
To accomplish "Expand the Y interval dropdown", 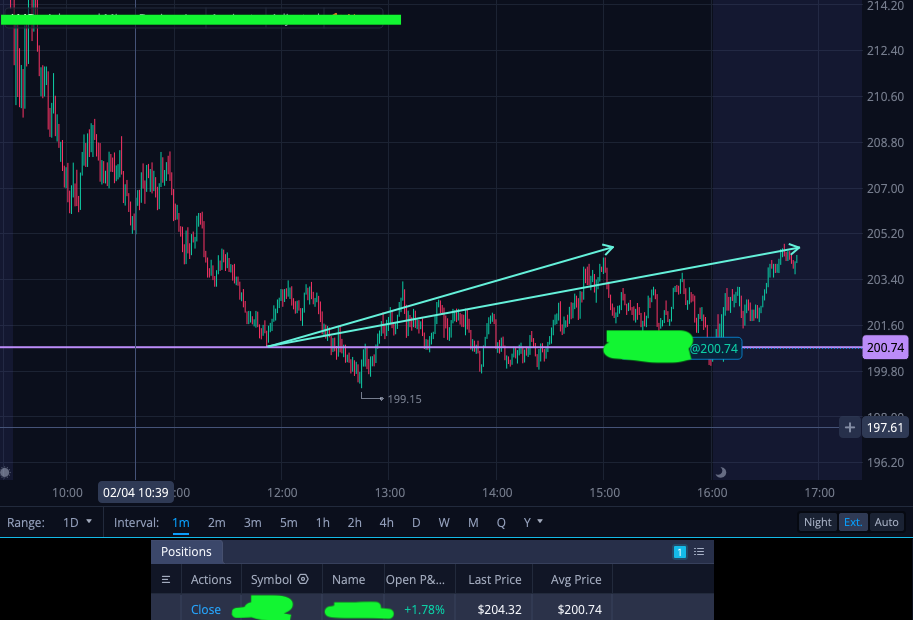I will click(x=532, y=522).
